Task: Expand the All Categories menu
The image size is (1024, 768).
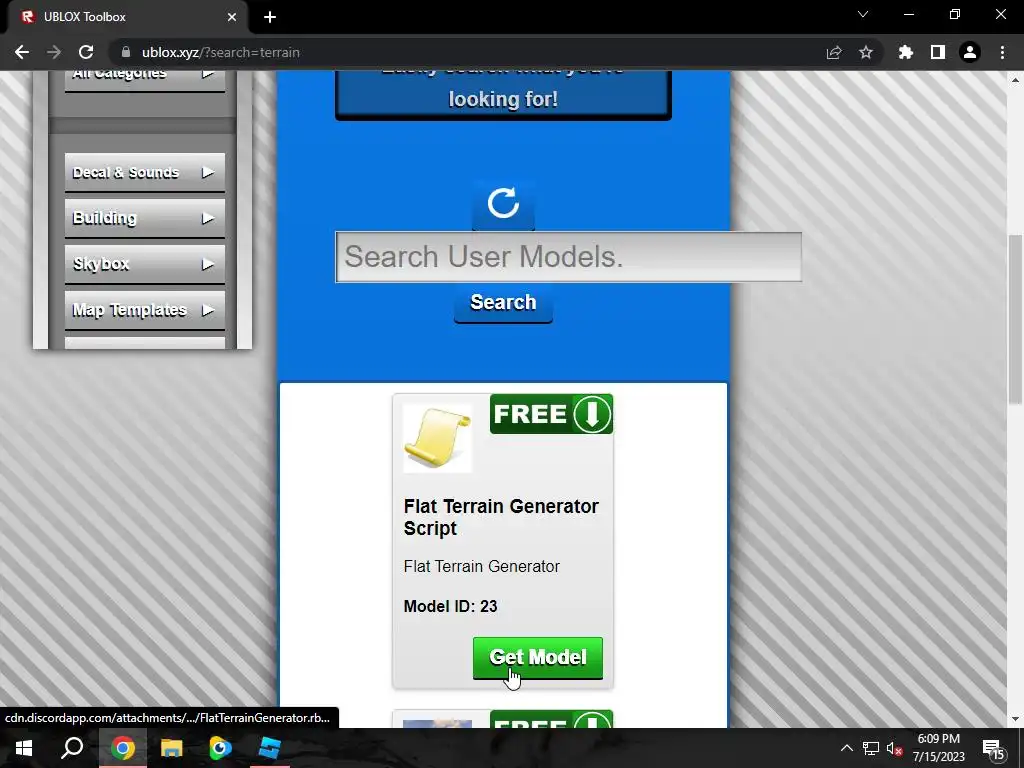Action: coord(144,80)
